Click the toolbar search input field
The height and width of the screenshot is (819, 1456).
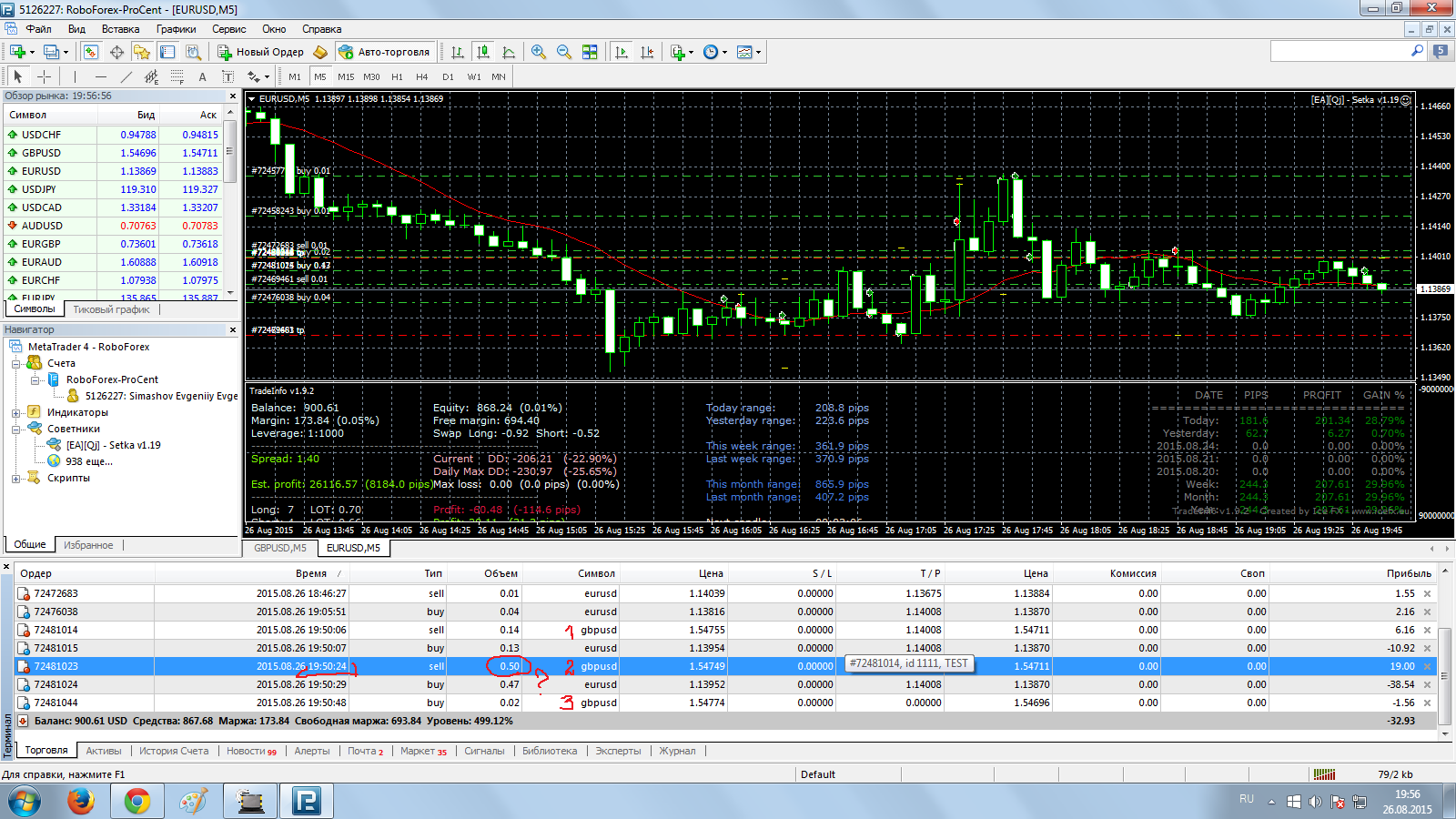[x=1340, y=52]
